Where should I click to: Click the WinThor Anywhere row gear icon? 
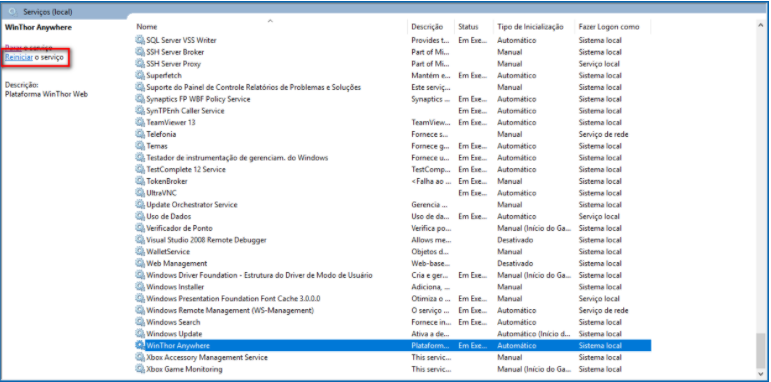140,346
